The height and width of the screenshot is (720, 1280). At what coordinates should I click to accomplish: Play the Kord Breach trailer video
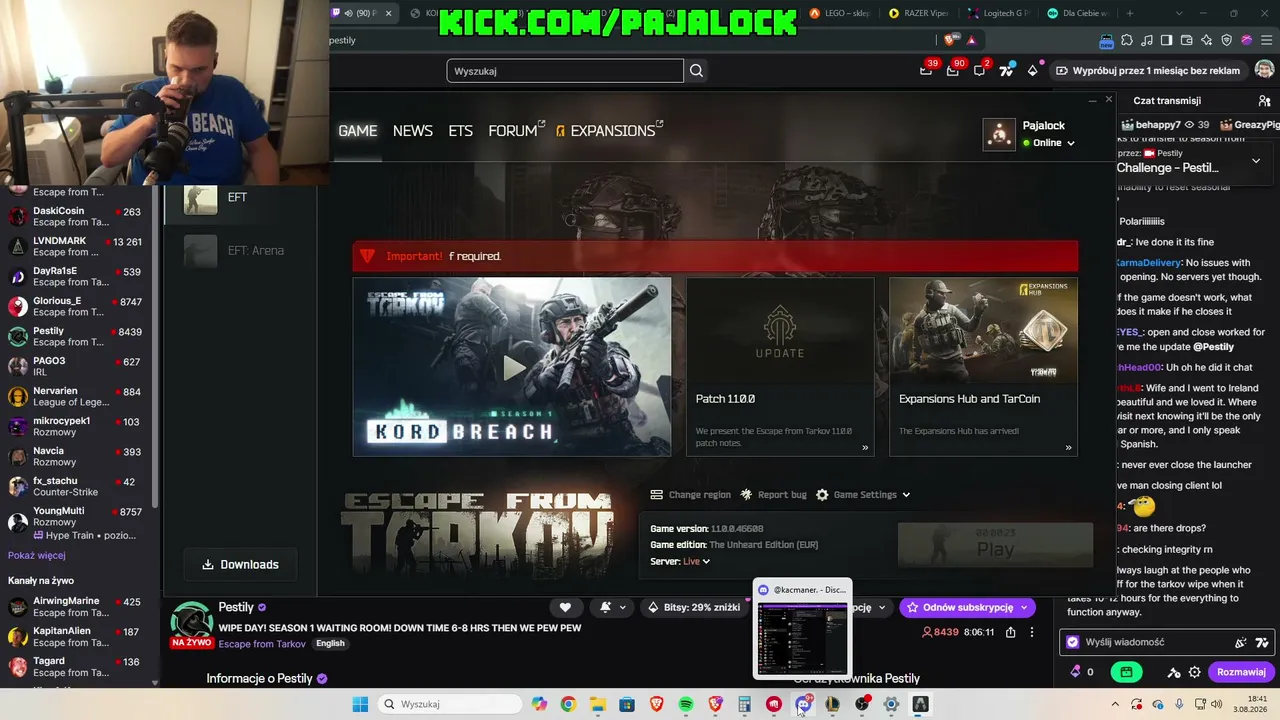click(512, 367)
